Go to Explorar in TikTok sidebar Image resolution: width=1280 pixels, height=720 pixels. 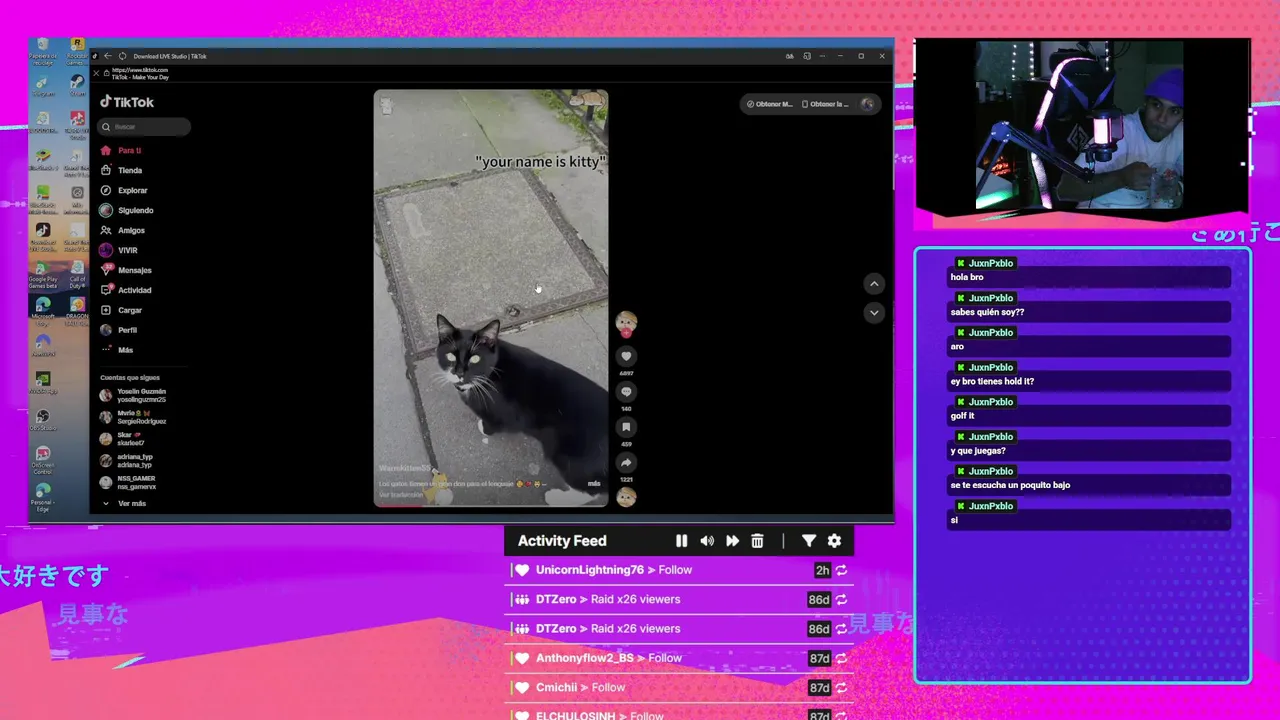tap(124, 190)
